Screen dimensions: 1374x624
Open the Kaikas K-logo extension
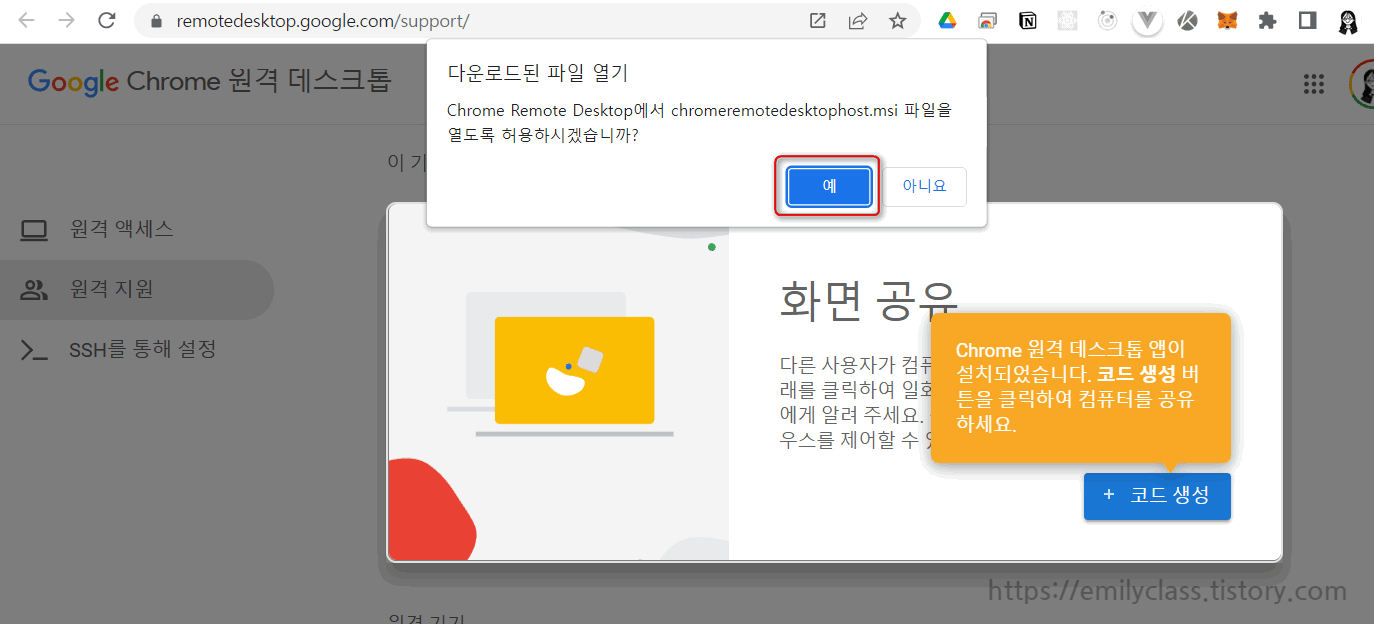click(x=1188, y=21)
